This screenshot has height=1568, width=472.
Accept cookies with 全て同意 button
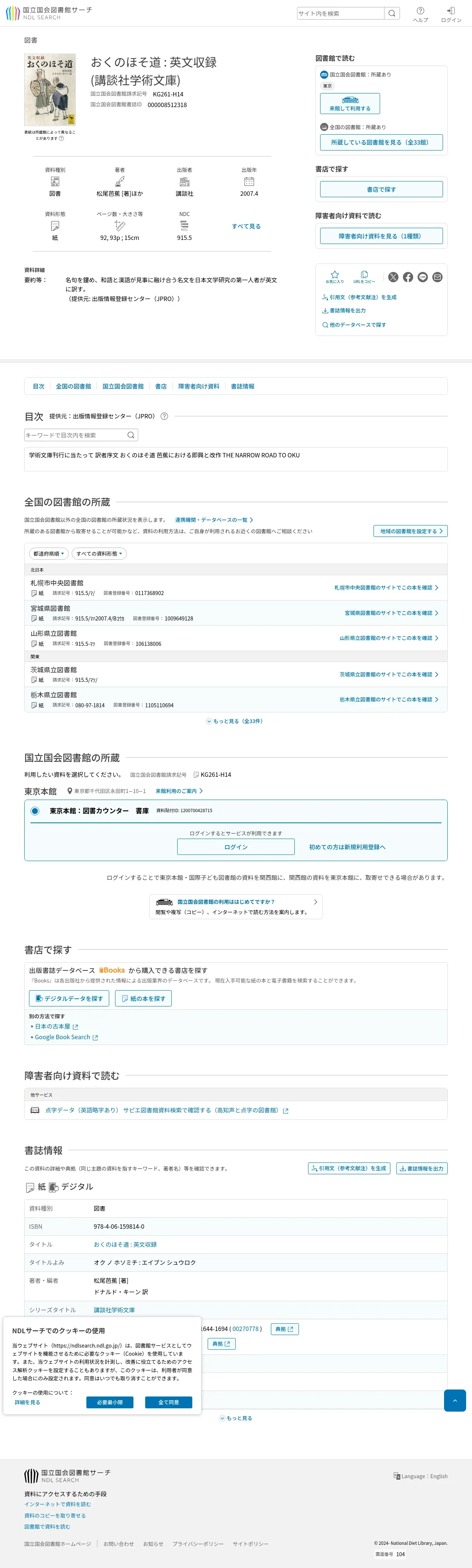coord(168,1402)
